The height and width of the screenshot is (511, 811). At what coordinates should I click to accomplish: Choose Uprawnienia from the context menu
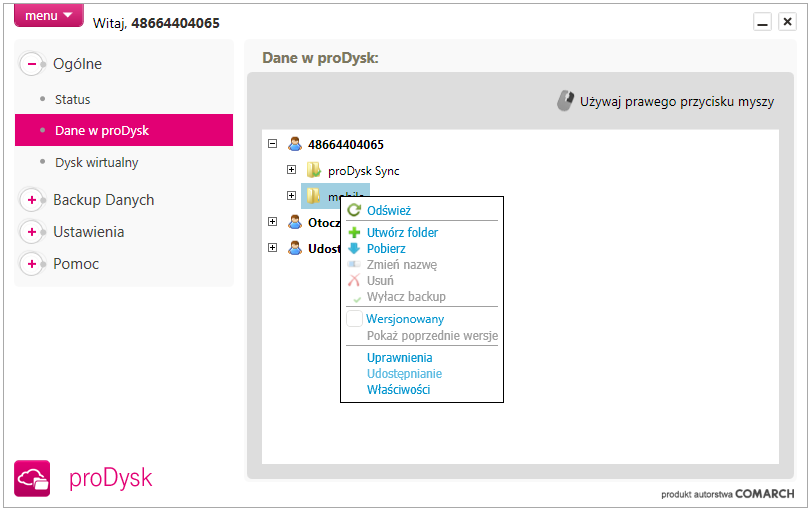coord(399,357)
